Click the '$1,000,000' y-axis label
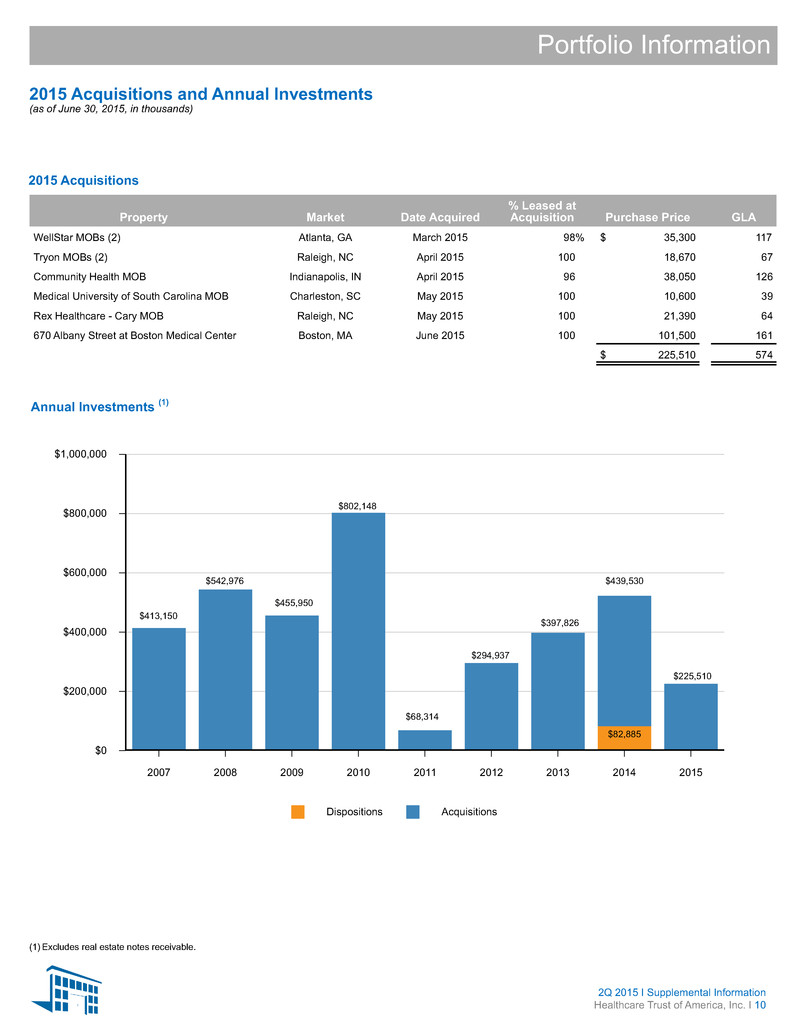This screenshot has width=799, height=1034. pos(80,454)
